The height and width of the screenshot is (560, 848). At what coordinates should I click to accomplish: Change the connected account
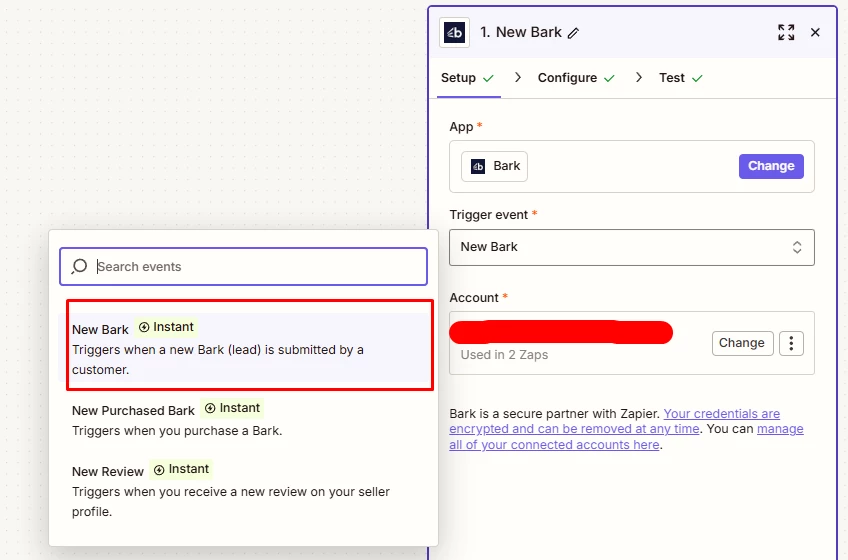click(x=742, y=343)
